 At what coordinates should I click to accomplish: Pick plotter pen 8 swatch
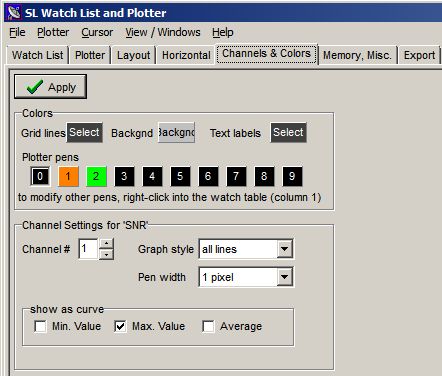264,176
